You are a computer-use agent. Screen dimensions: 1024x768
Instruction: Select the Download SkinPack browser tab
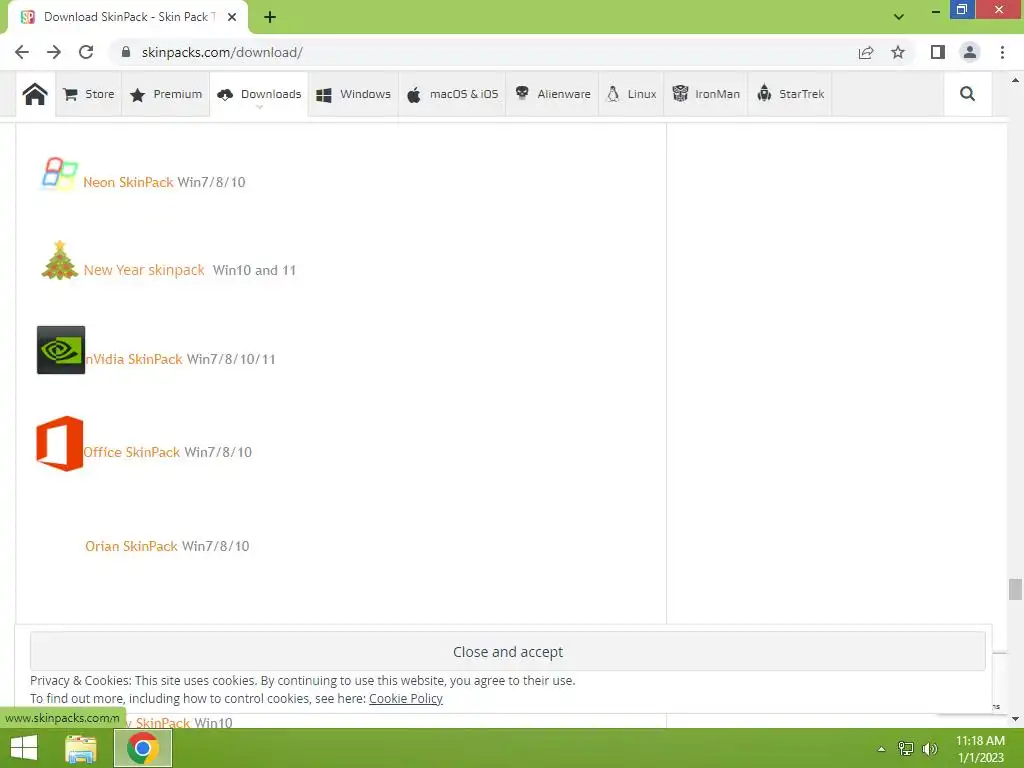pyautogui.click(x=128, y=17)
